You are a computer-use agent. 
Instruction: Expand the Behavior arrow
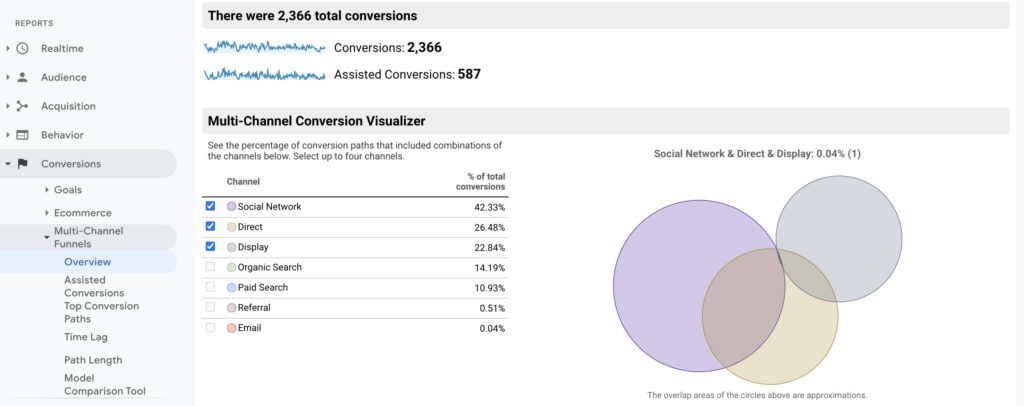click(8, 135)
